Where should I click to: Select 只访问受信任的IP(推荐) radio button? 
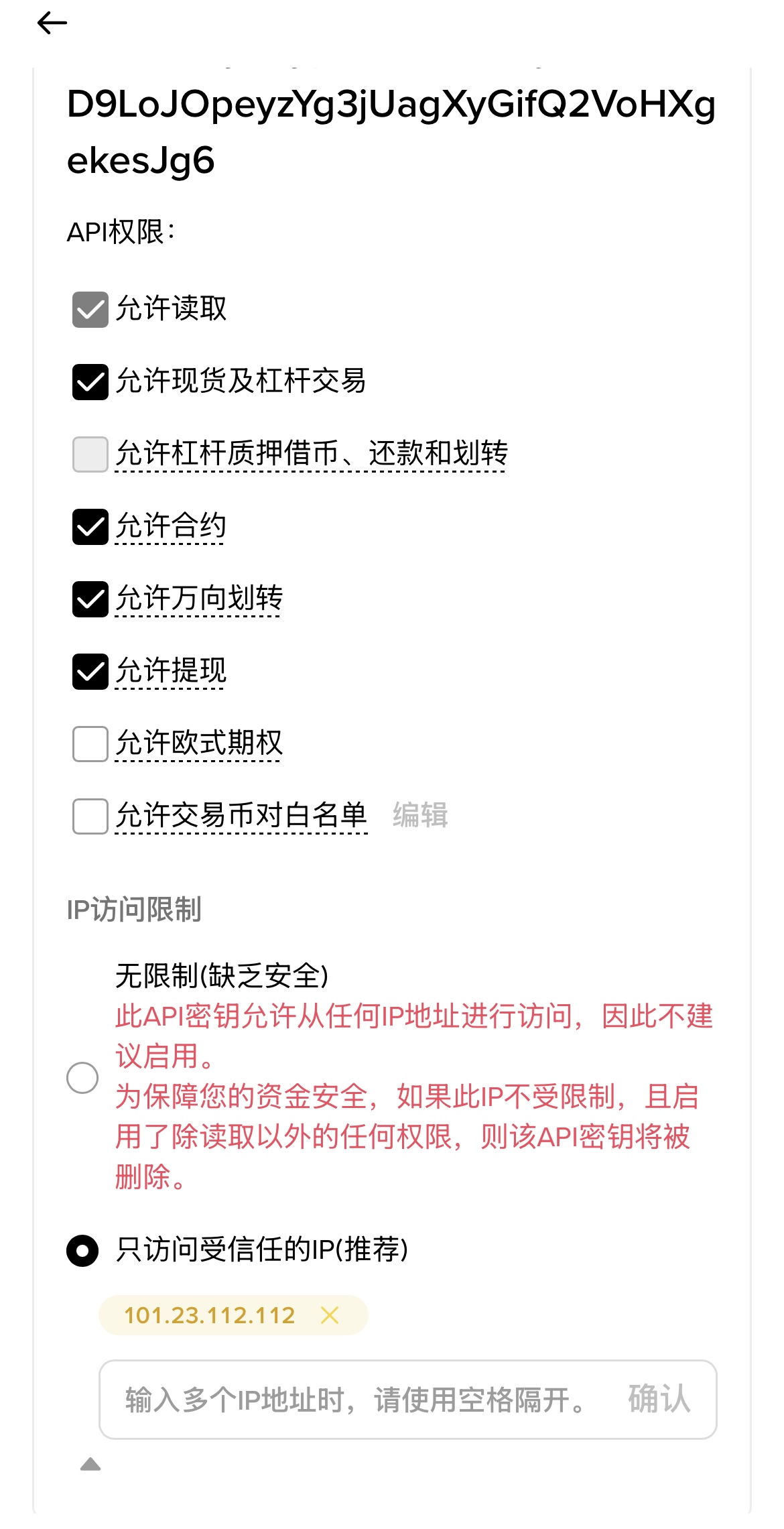pyautogui.click(x=82, y=1251)
